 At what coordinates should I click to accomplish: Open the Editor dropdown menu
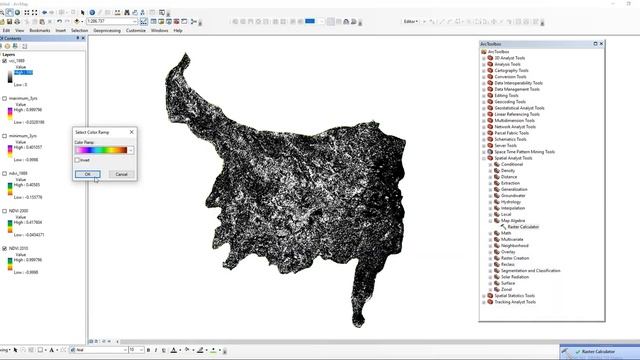coord(411,21)
